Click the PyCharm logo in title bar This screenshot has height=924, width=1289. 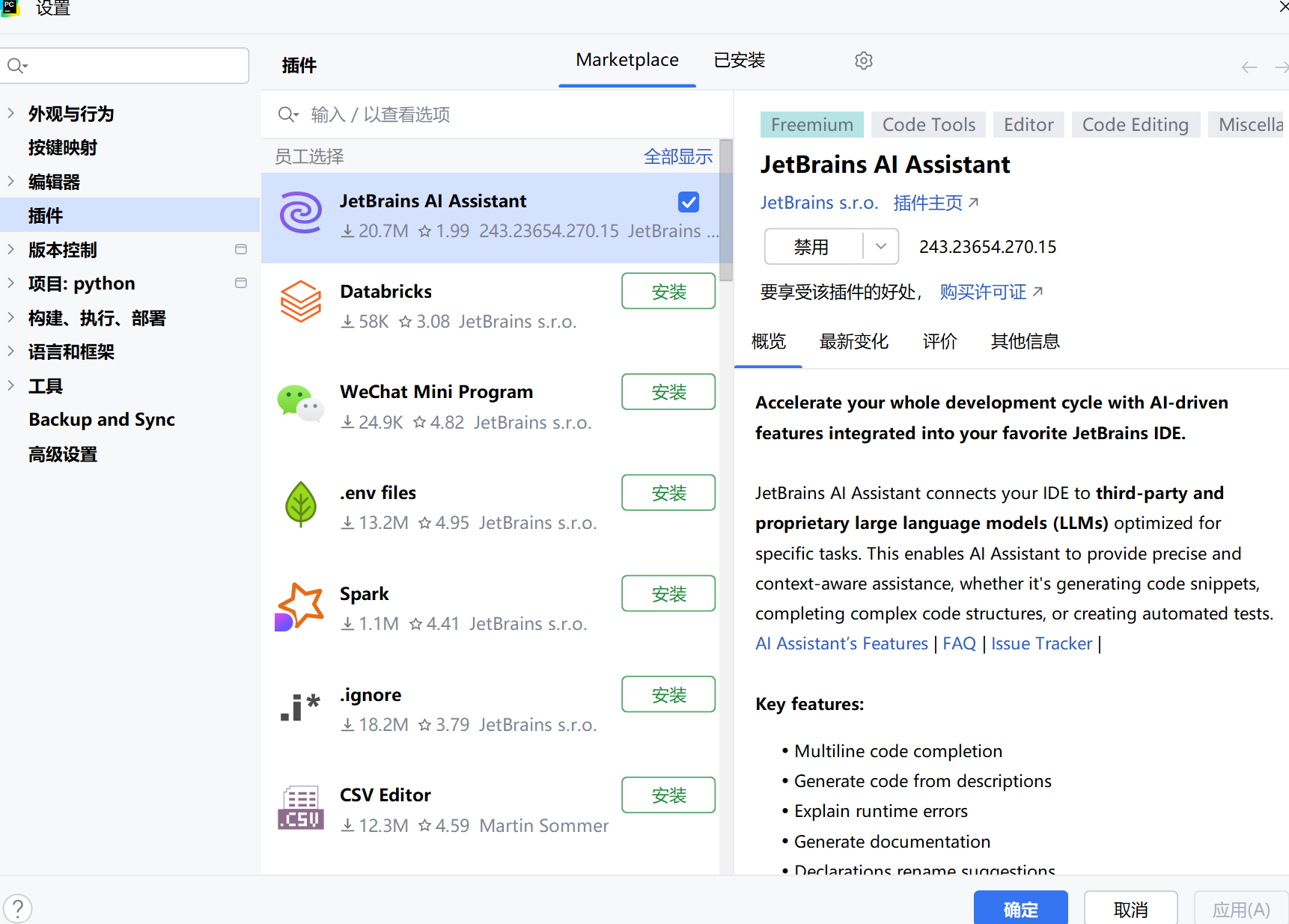[10, 7]
